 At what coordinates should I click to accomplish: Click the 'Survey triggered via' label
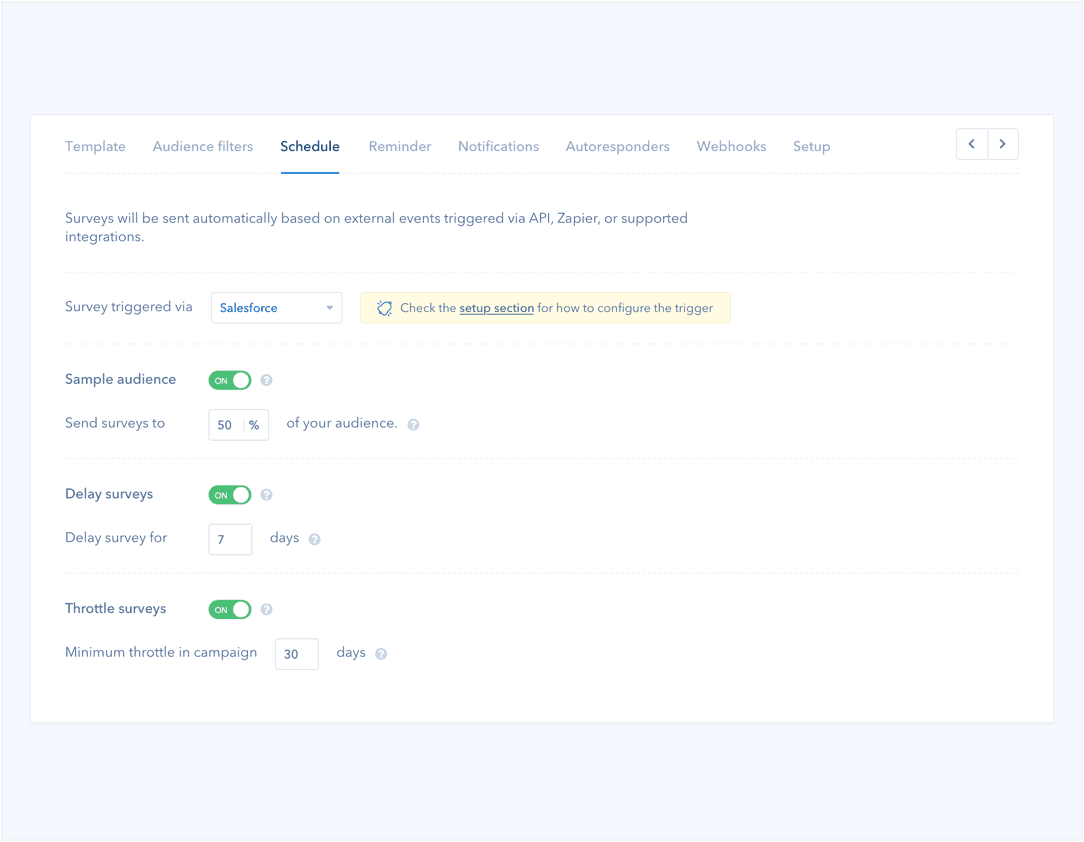click(129, 307)
